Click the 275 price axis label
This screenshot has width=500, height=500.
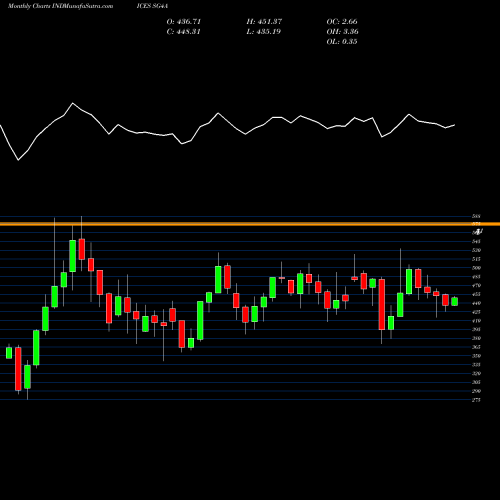point(476,400)
